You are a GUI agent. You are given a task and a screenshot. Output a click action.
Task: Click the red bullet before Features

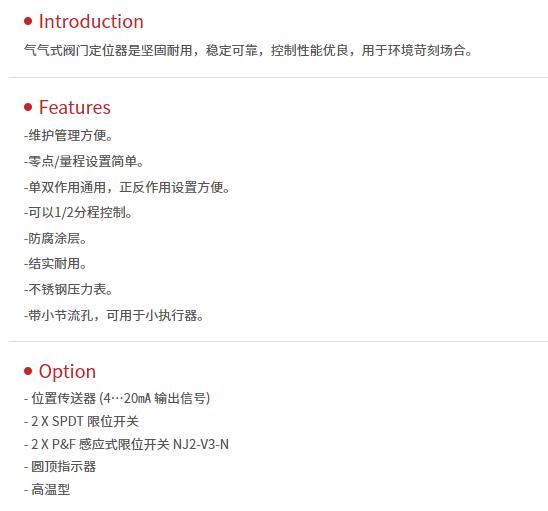pyautogui.click(x=28, y=107)
